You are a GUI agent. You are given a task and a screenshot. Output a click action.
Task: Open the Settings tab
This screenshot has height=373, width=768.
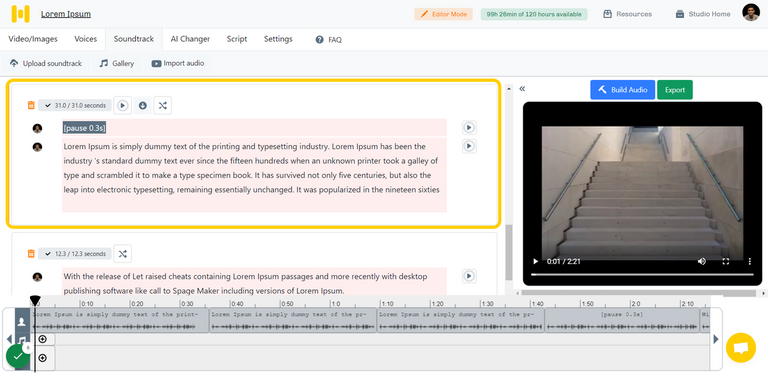[x=278, y=39]
